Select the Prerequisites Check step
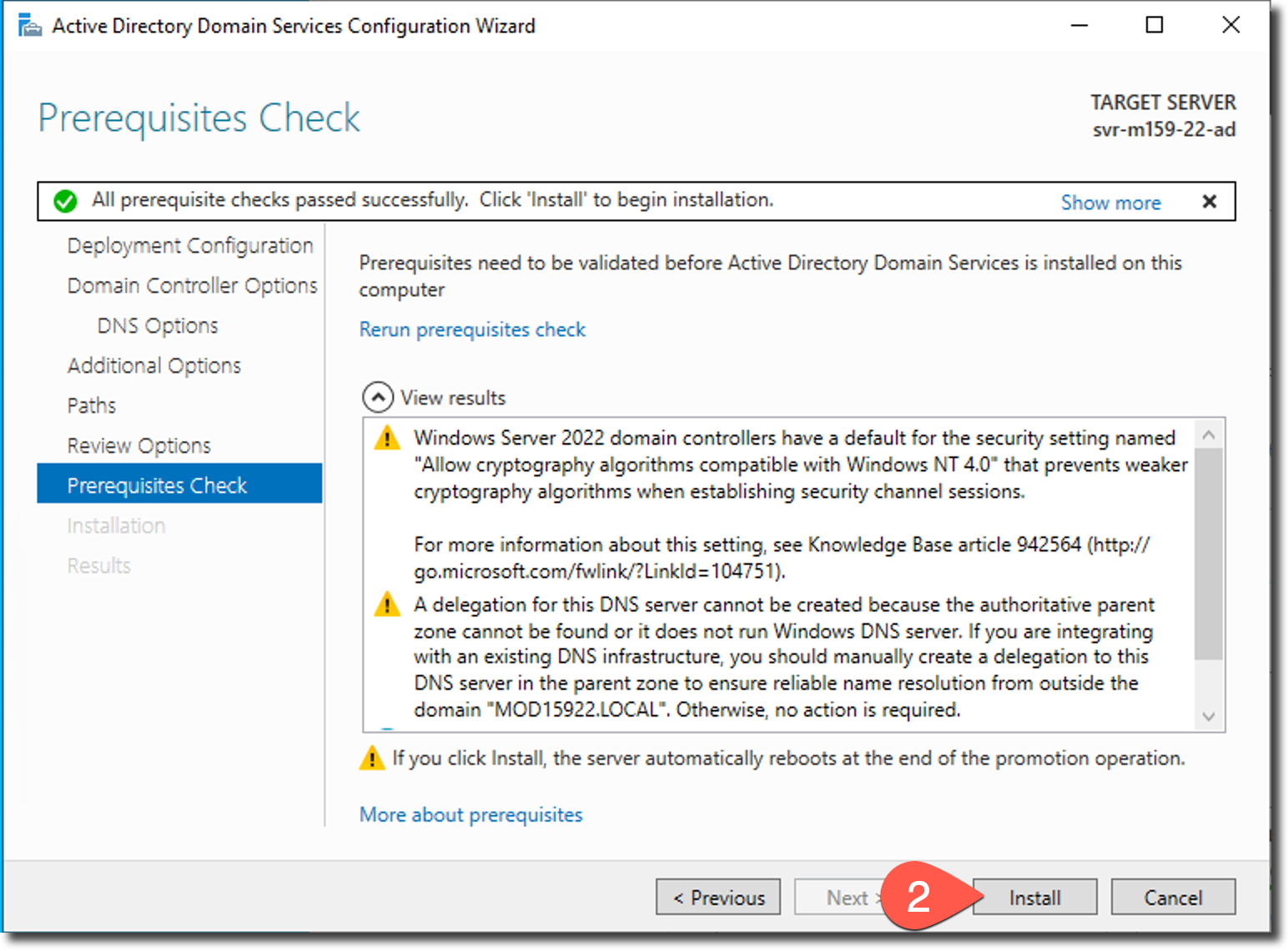Screen dimensions: 1288x951 point(179,484)
